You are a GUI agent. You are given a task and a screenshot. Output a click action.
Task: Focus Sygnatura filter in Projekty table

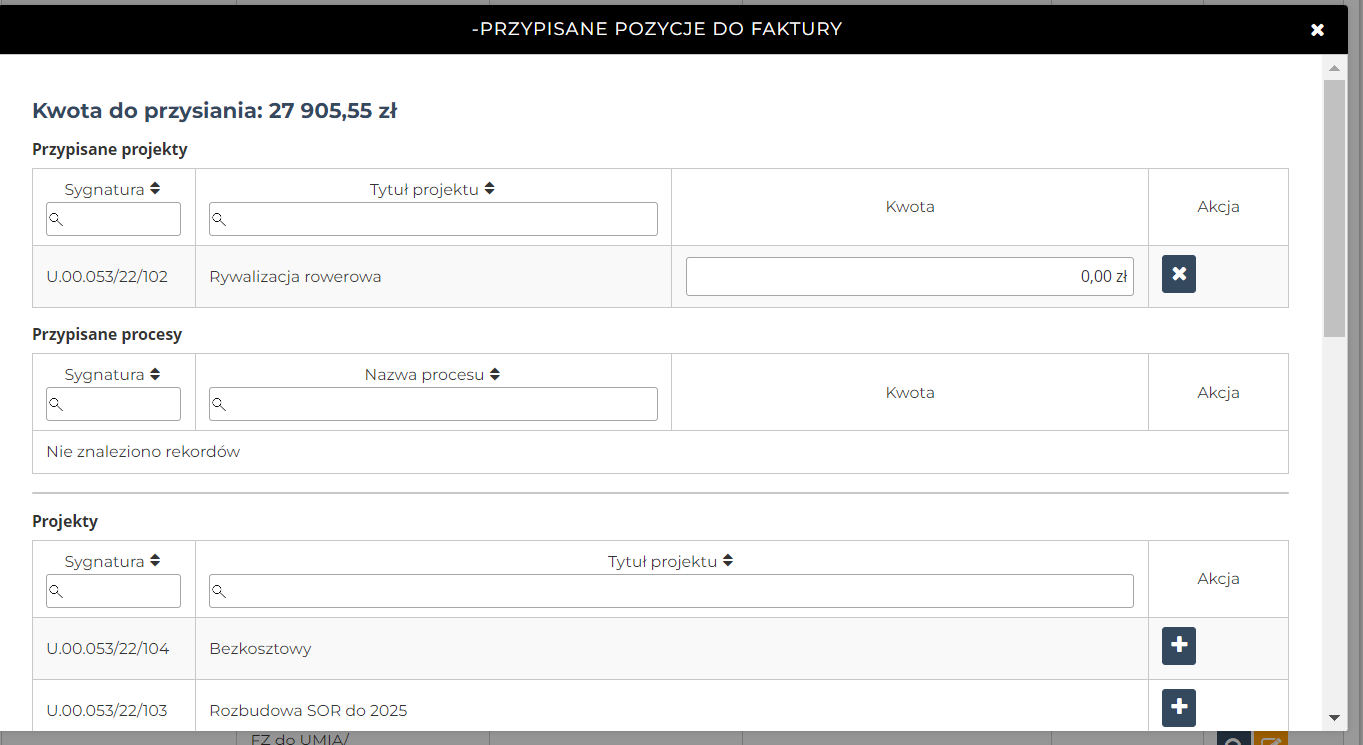click(x=114, y=591)
